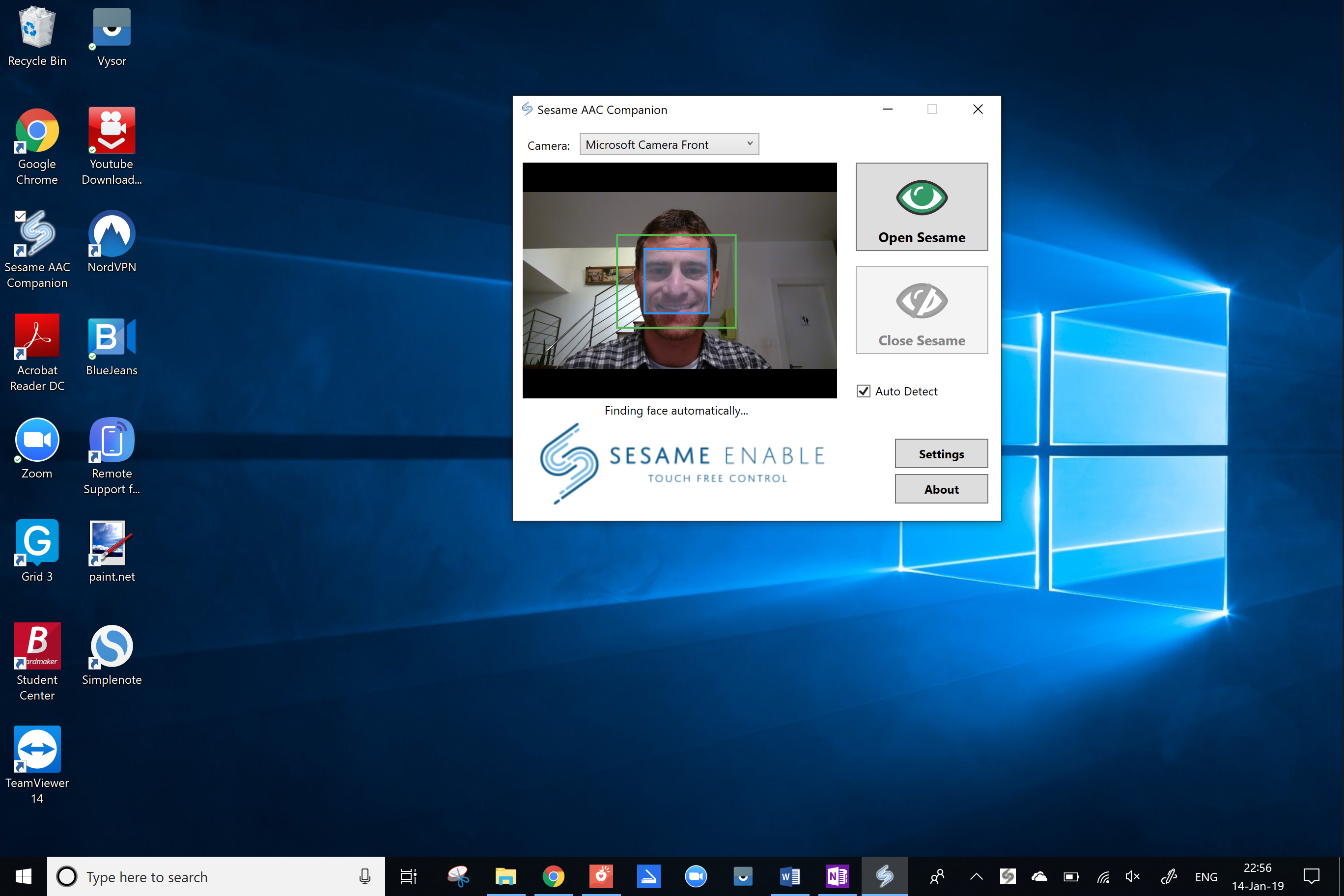1344x896 pixels.
Task: Open the About button in Sesame
Action: pyautogui.click(x=941, y=489)
